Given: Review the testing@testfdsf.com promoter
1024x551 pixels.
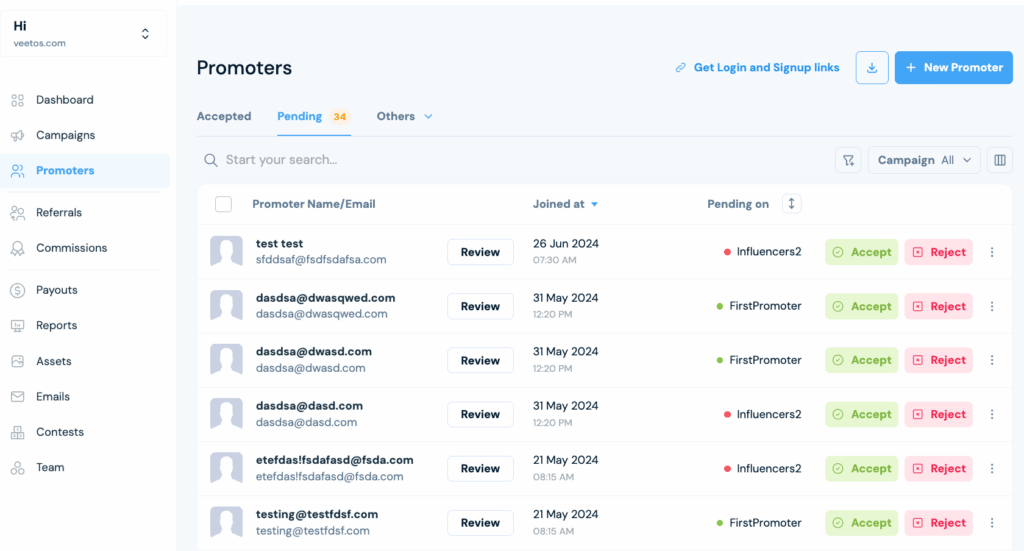Looking at the screenshot, I should point(480,523).
